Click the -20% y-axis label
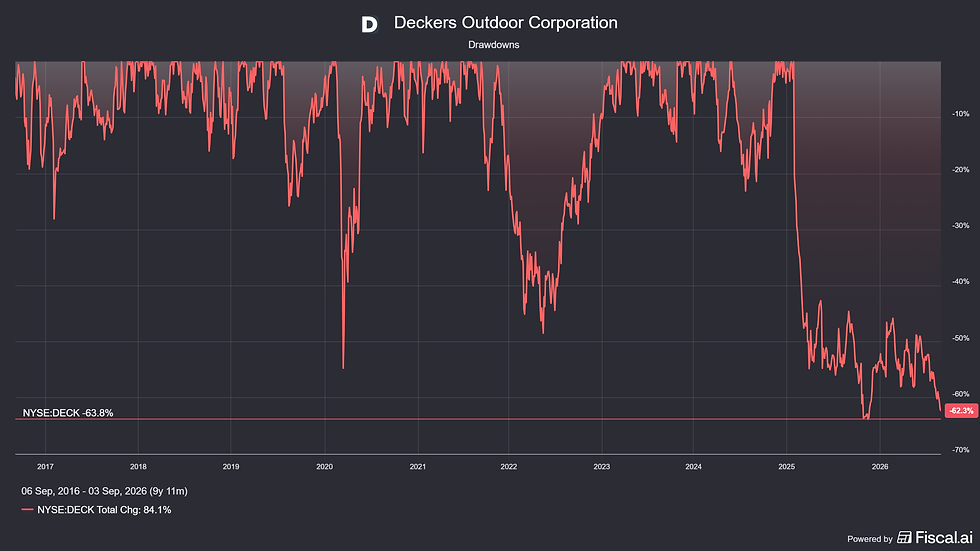 pyautogui.click(x=961, y=170)
